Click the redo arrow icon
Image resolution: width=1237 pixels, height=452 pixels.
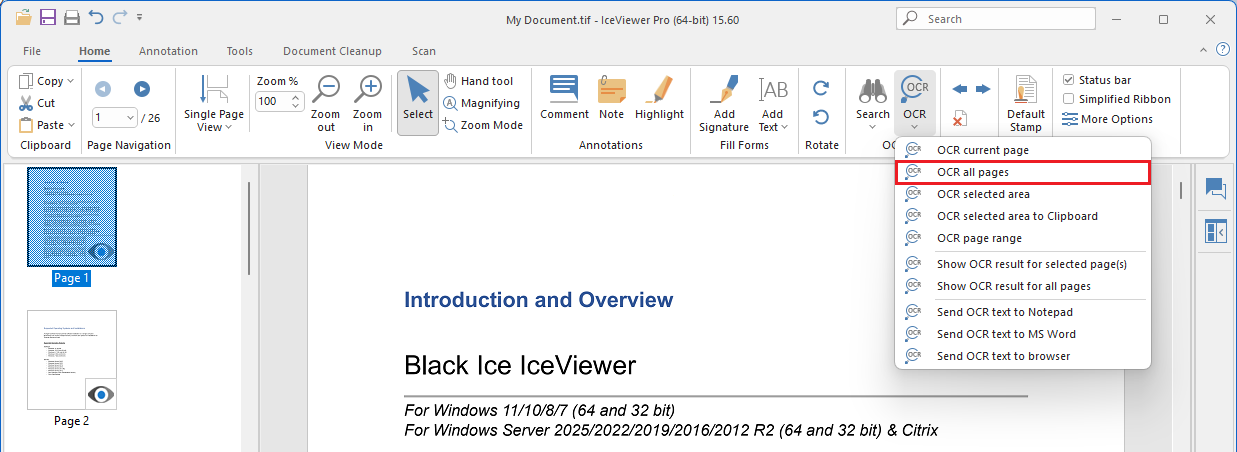click(x=120, y=17)
